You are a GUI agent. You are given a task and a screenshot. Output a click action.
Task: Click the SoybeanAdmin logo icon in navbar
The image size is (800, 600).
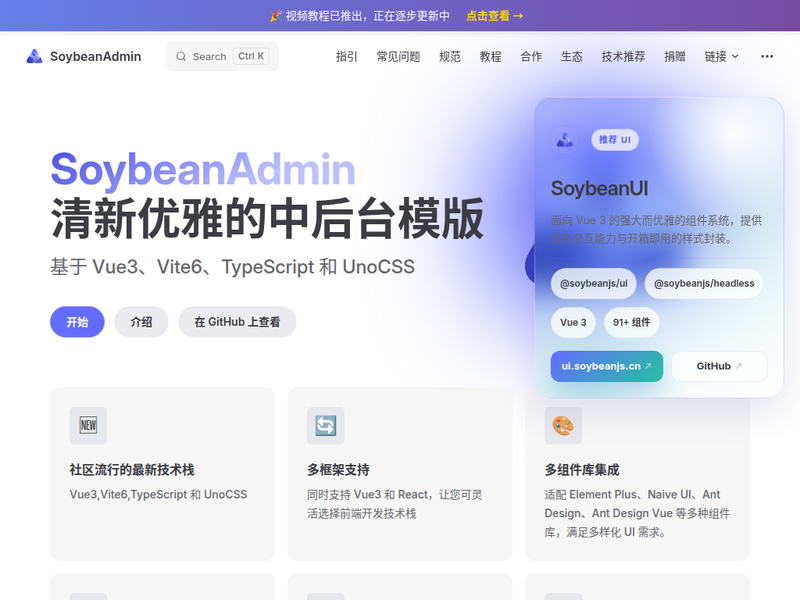[34, 56]
